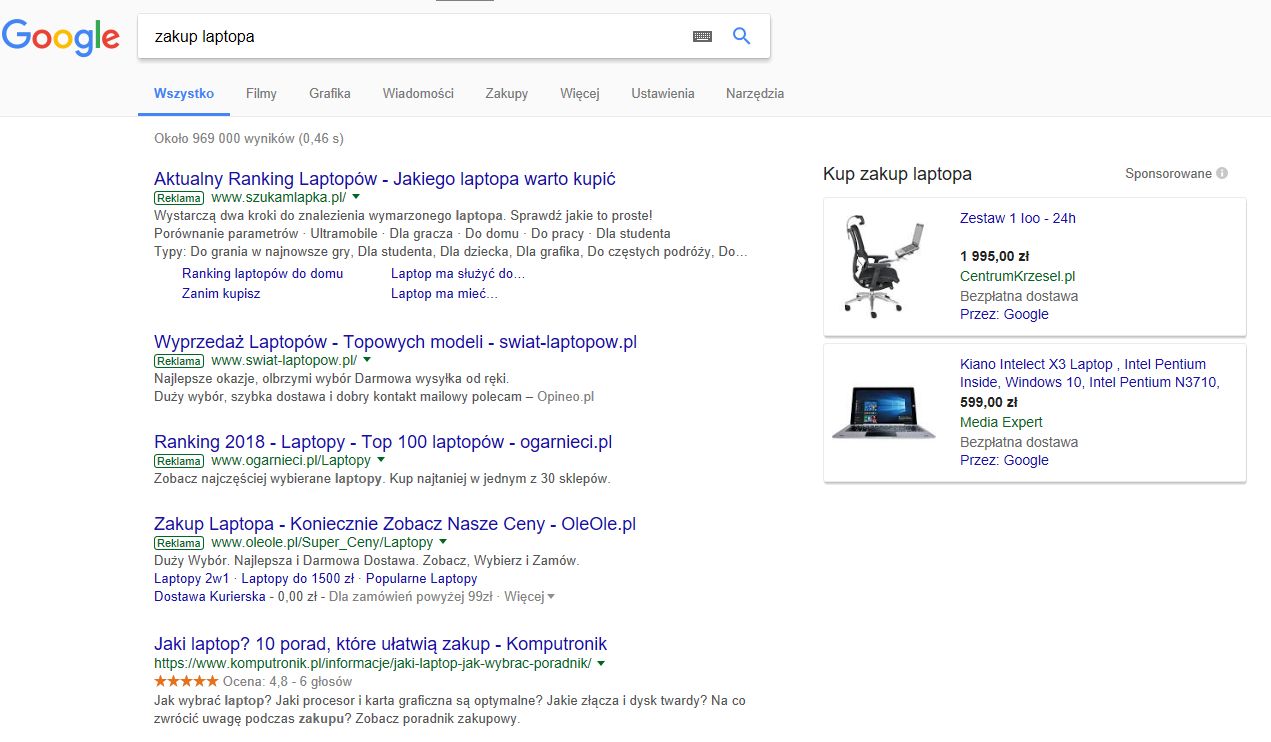
Task: Open Kiano Intelect X3 Laptop product link
Action: (x=1089, y=373)
